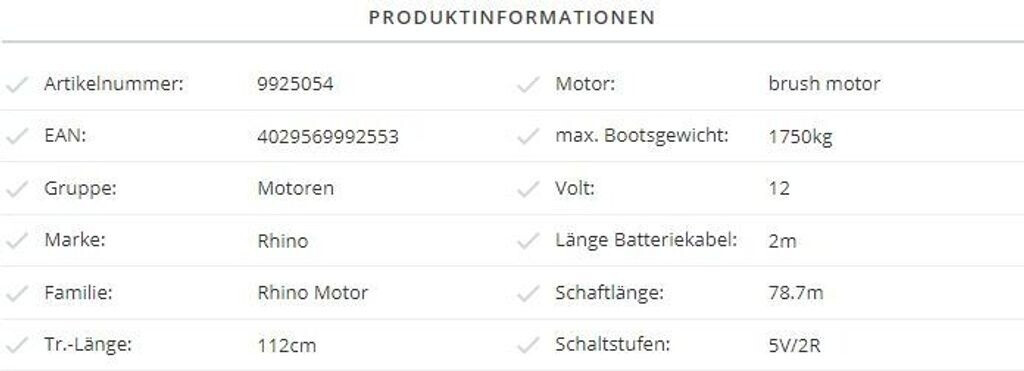The image size is (1024, 371).
Task: Click the checkmark icon beside Gruppe
Action: click(x=18, y=189)
